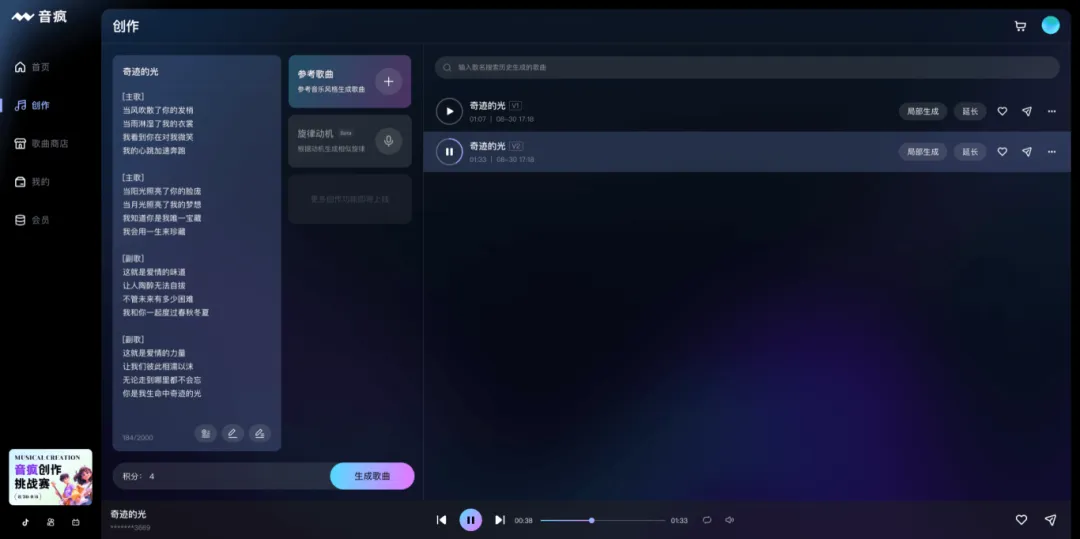Toggle loop mode in the player bar
Image resolution: width=1080 pixels, height=539 pixels.
[x=707, y=520]
